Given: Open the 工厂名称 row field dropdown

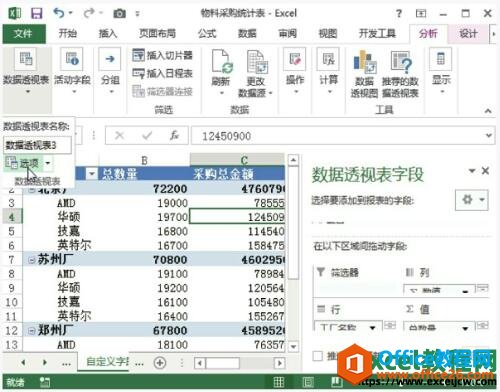Looking at the screenshot, I should (x=372, y=327).
